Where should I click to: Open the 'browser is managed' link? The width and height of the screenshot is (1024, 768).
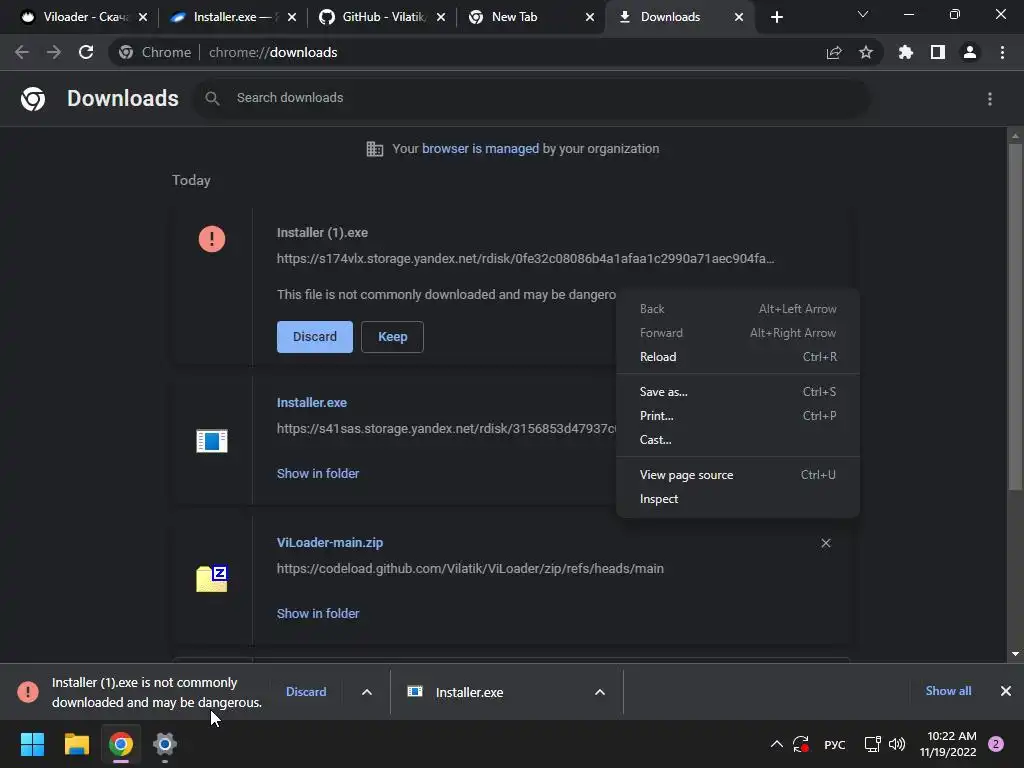click(480, 148)
